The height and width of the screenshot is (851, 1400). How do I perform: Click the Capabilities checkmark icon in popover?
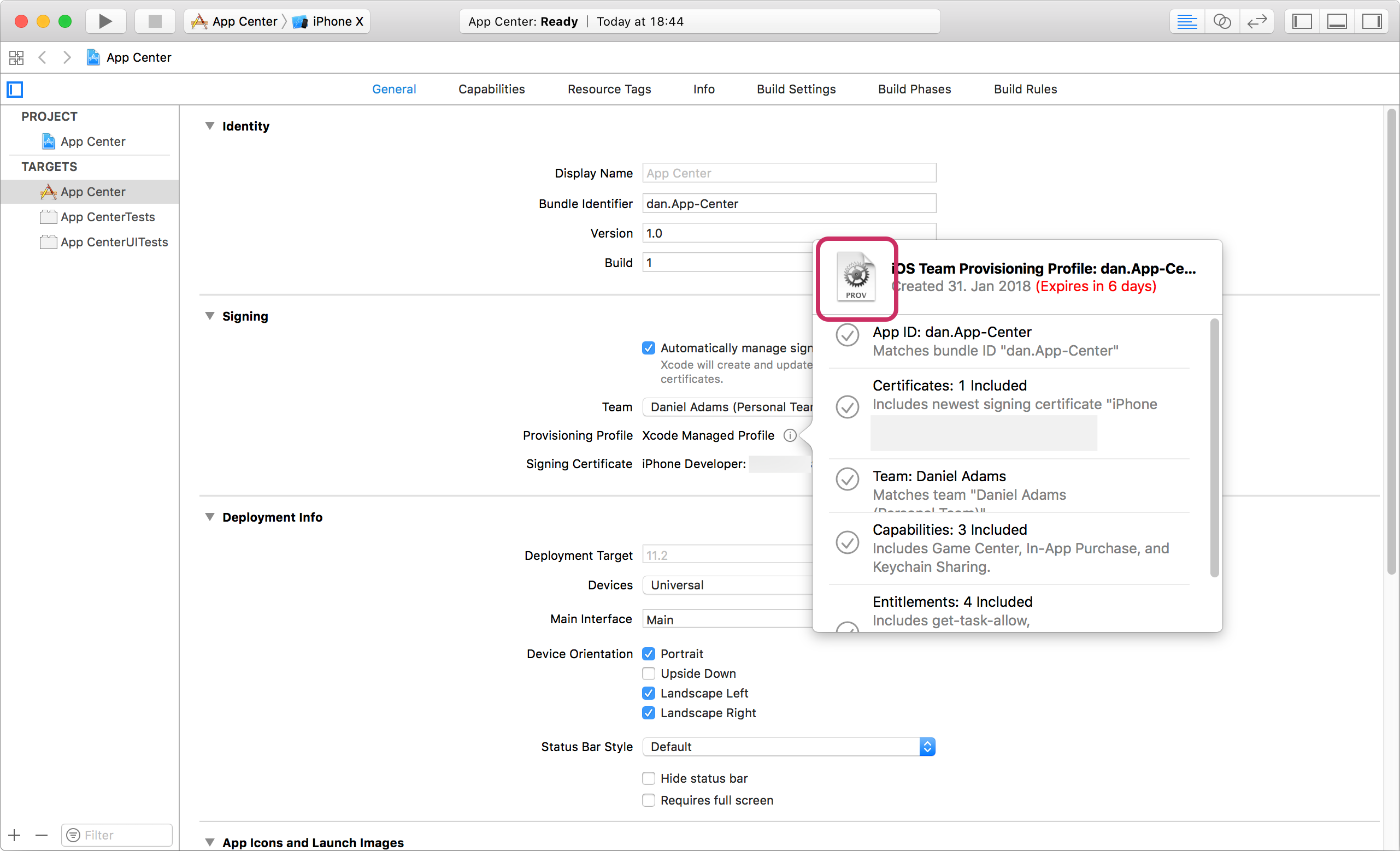tap(847, 542)
